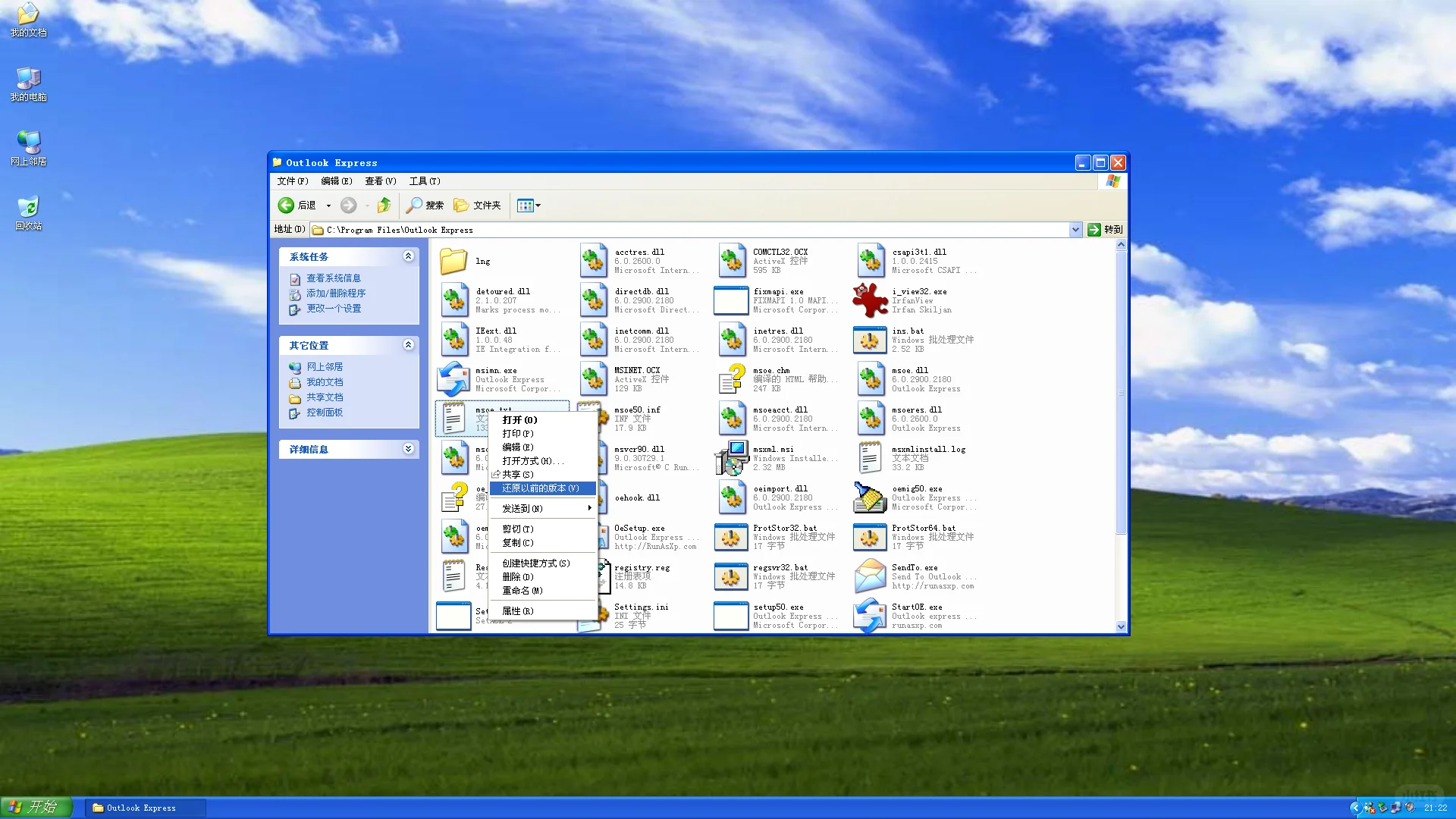Select 属性 in the context menu

point(516,610)
